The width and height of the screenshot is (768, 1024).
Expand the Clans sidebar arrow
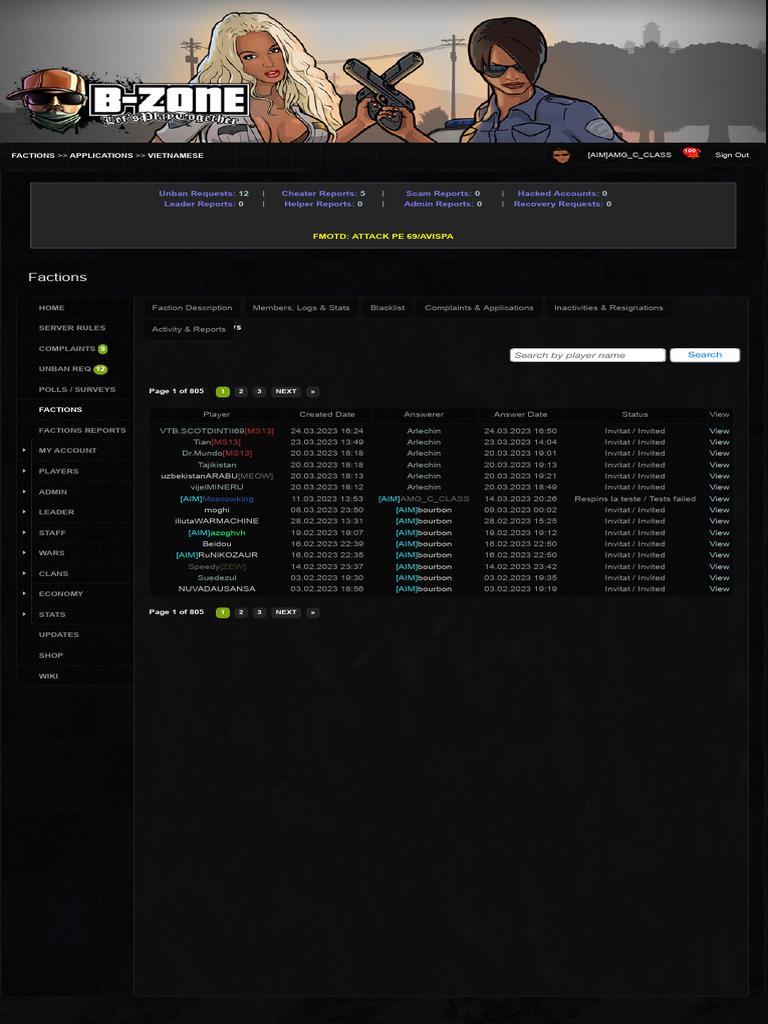point(25,573)
